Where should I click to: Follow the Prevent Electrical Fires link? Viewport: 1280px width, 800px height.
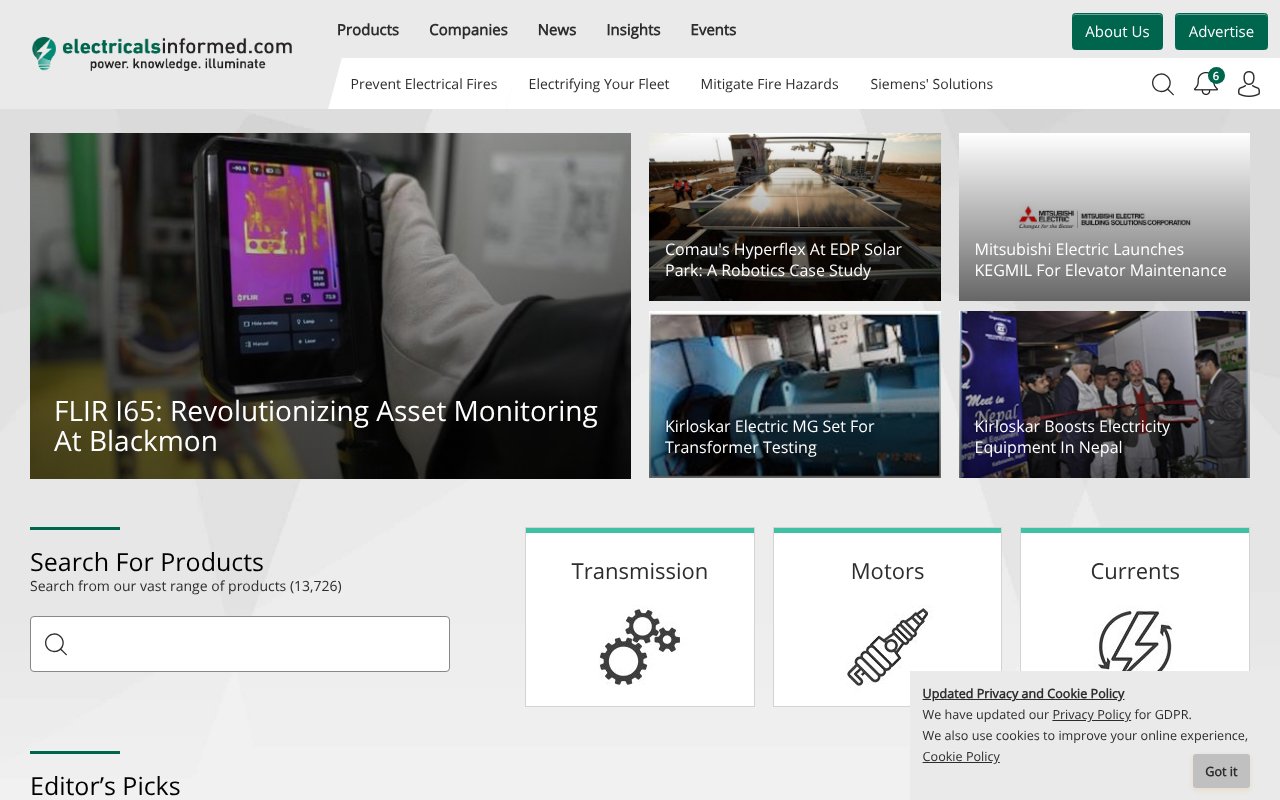[x=423, y=84]
